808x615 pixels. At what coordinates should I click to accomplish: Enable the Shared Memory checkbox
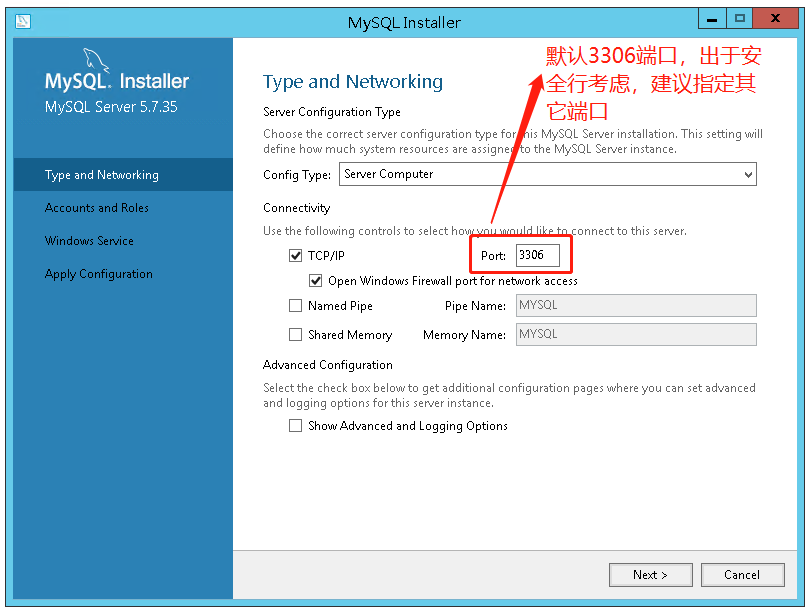click(x=295, y=335)
